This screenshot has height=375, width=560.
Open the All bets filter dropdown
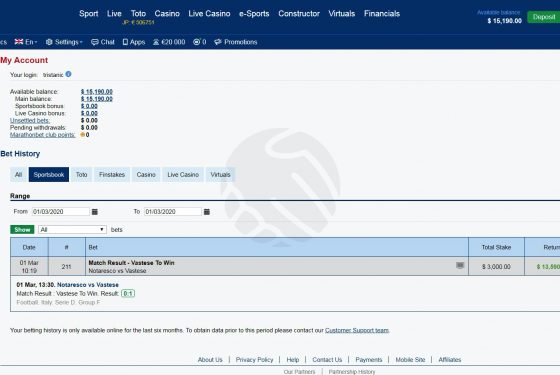tap(72, 230)
